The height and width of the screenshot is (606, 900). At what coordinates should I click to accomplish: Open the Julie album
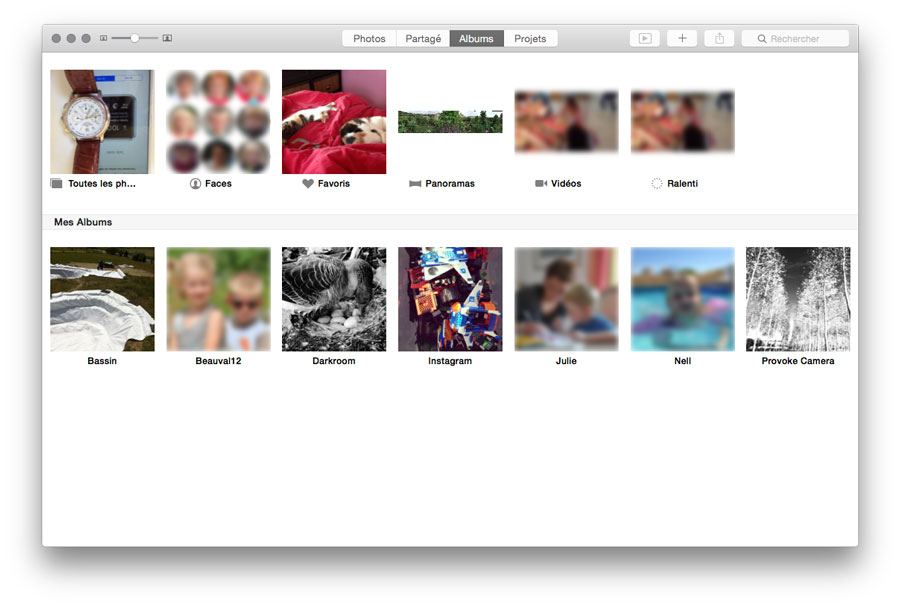(567, 299)
